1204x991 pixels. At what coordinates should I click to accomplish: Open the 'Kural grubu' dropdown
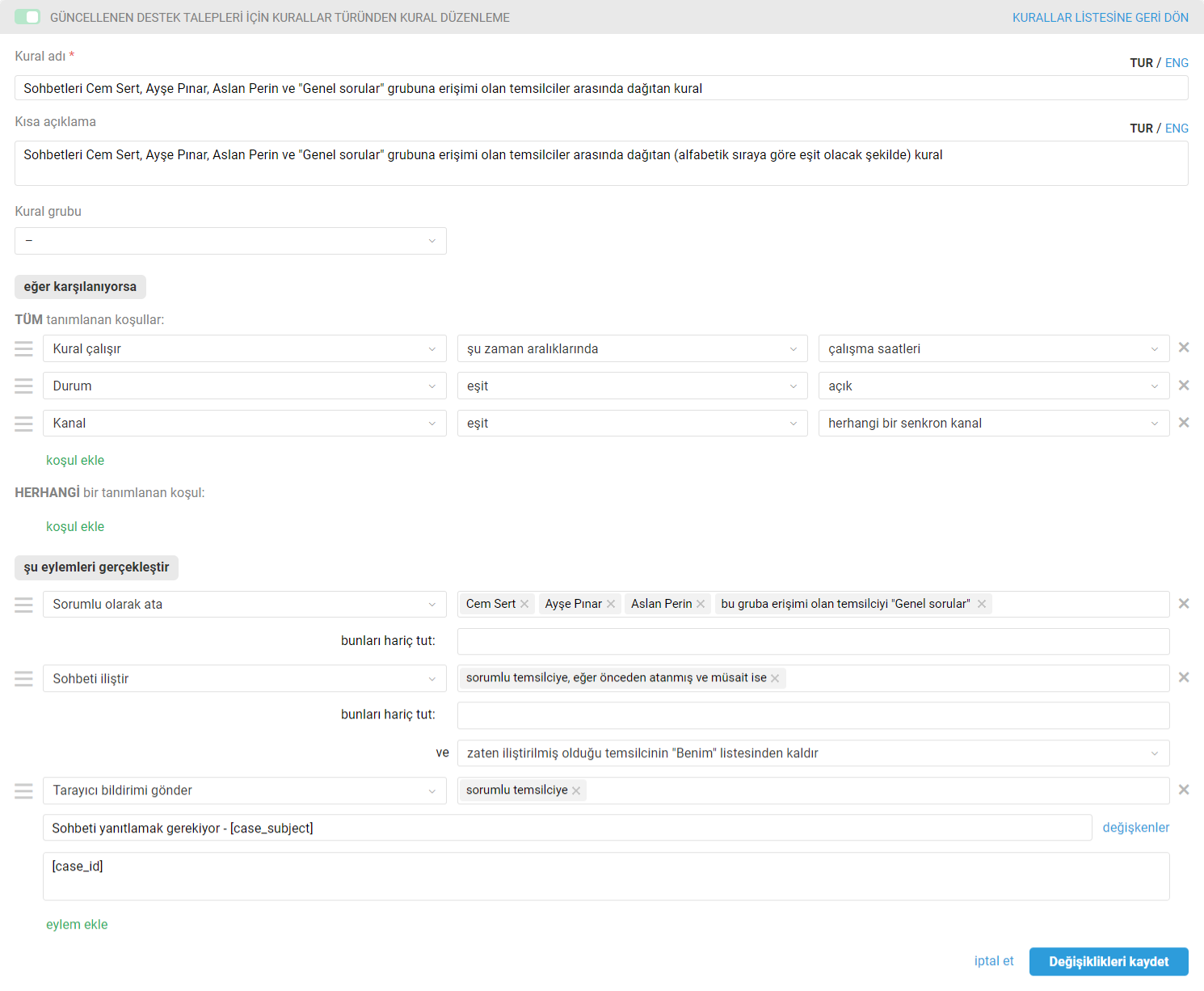click(230, 241)
